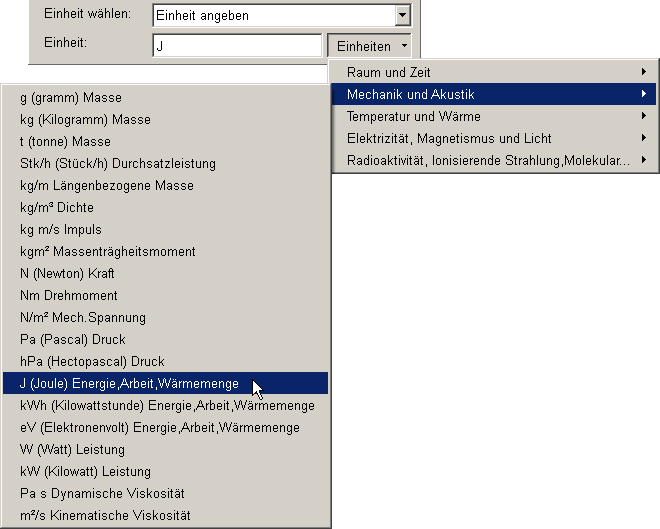This screenshot has width=660, height=529.
Task: Select Mechanik und Akustik menu entry
Action: [494, 94]
